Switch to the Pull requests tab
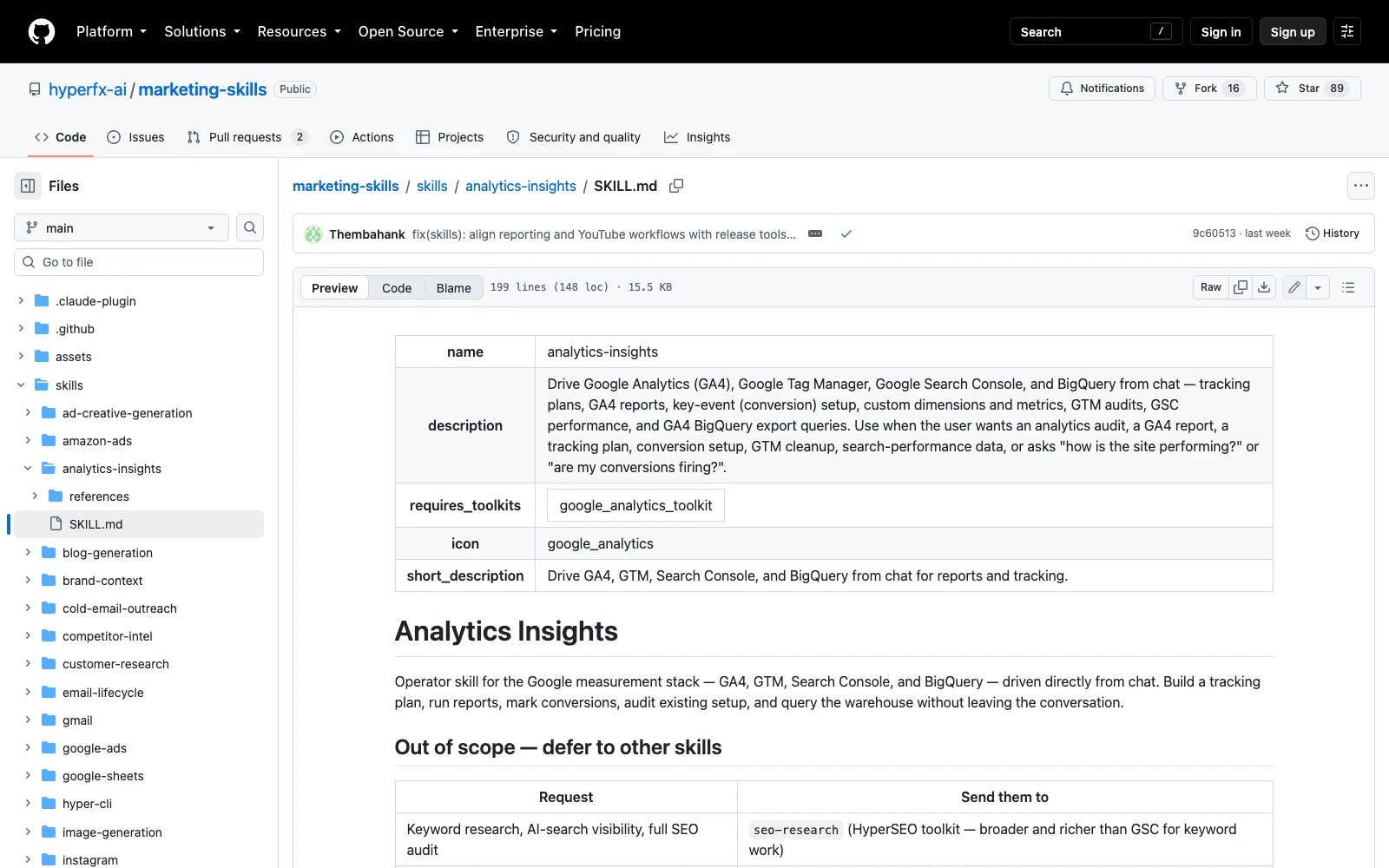 (247, 137)
